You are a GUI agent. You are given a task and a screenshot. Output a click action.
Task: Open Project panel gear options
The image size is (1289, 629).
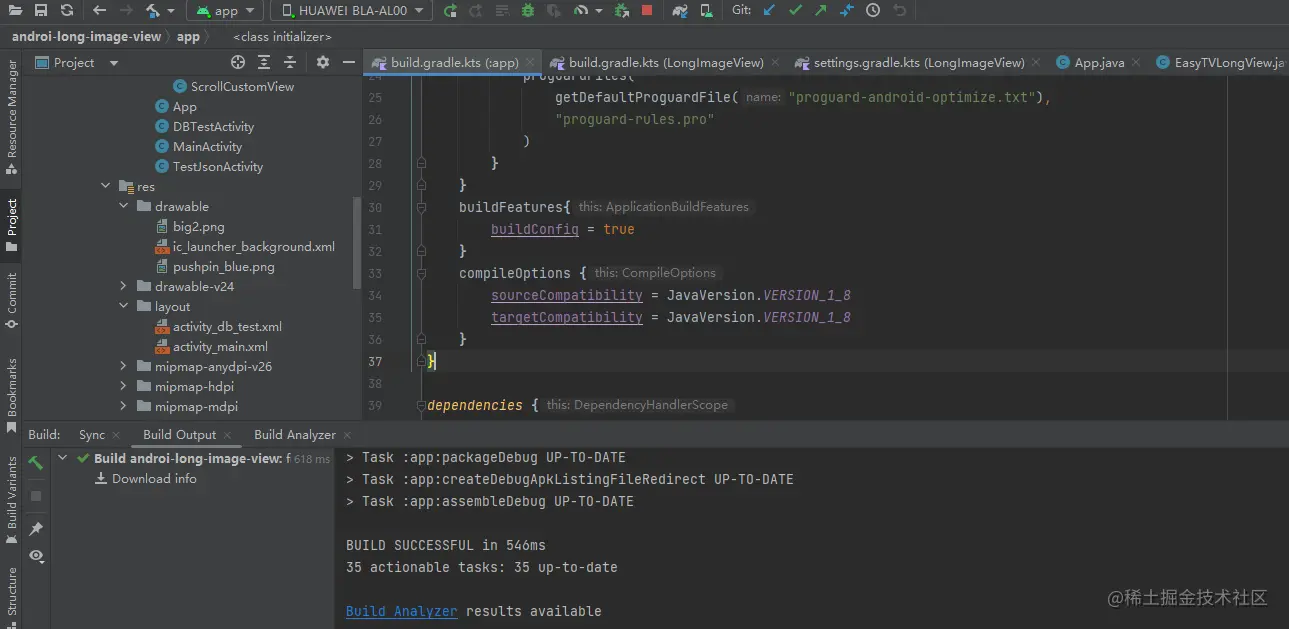(323, 62)
